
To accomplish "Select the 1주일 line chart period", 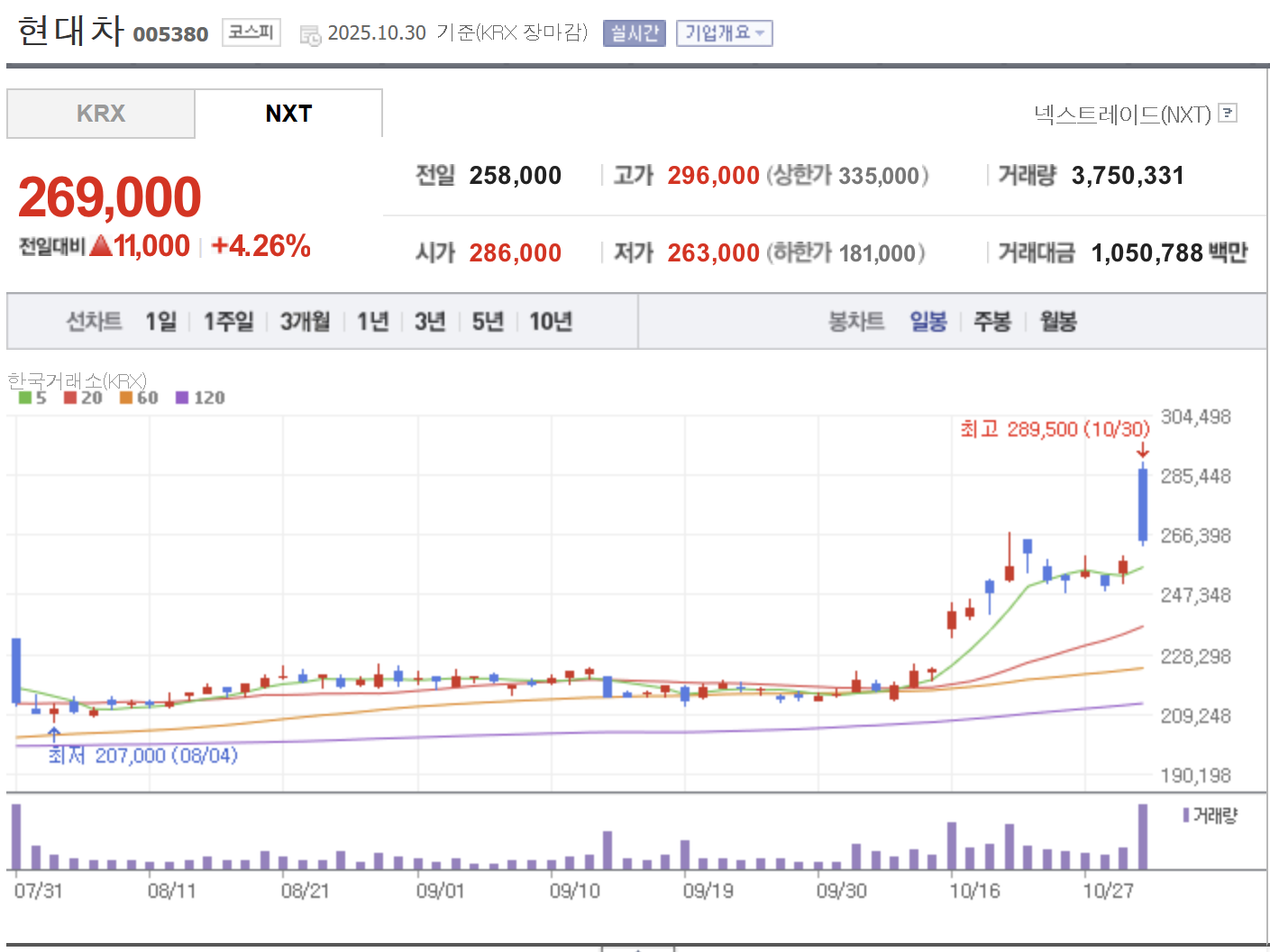I will [229, 322].
